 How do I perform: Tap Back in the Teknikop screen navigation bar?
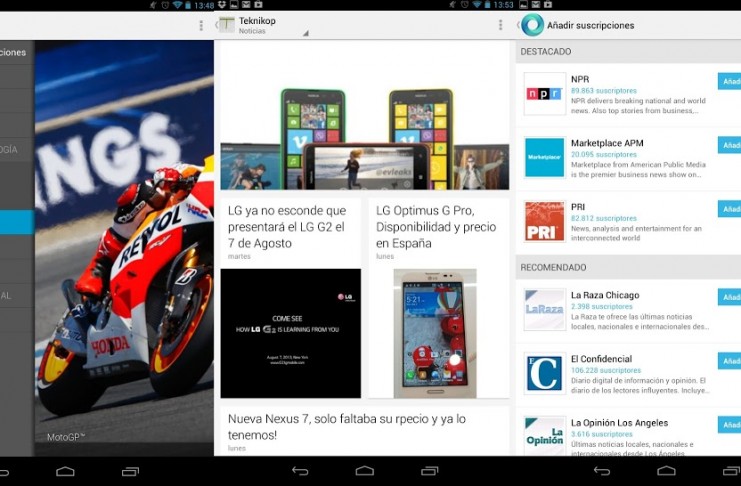click(300, 471)
